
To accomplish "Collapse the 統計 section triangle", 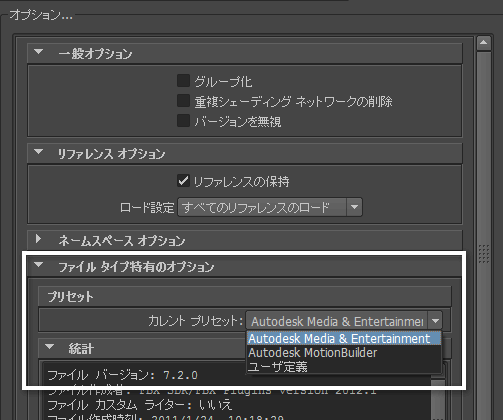I will (50, 347).
